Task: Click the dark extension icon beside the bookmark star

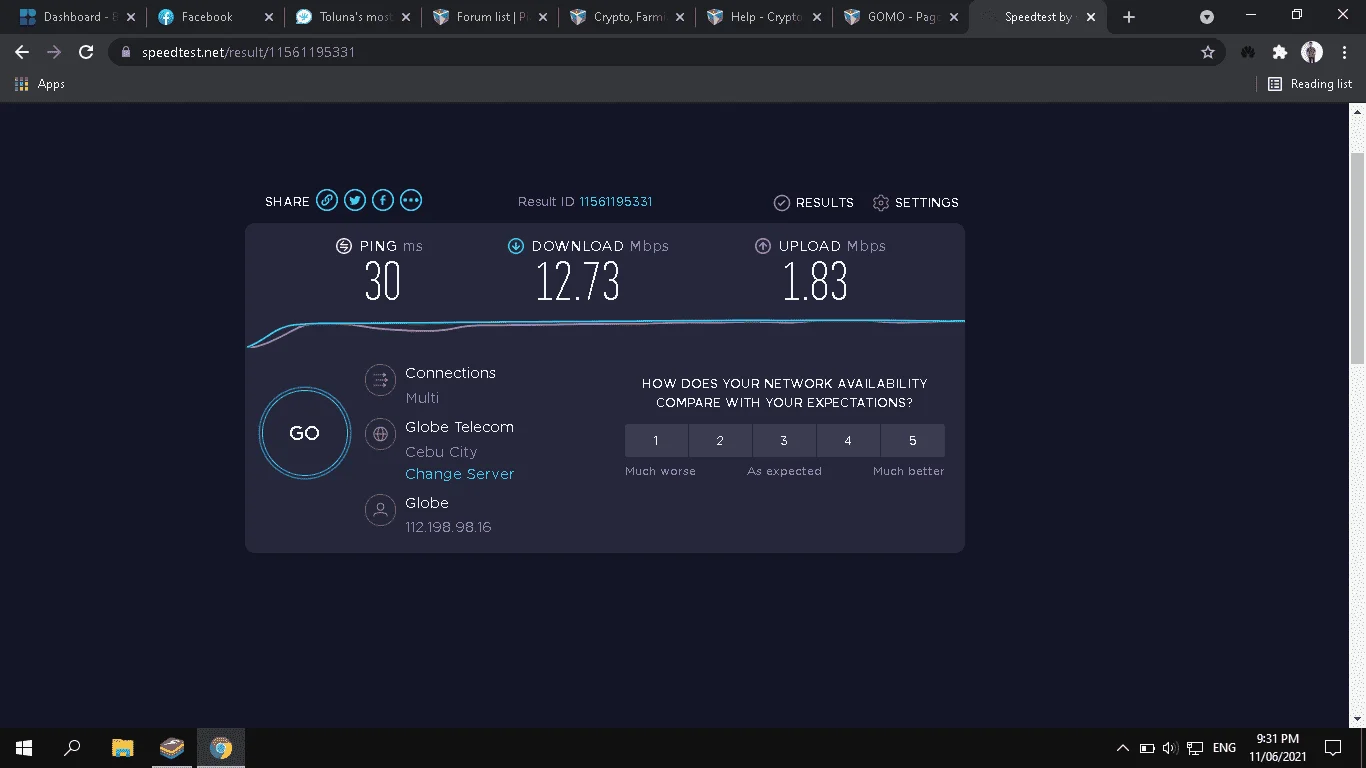Action: coord(1248,52)
